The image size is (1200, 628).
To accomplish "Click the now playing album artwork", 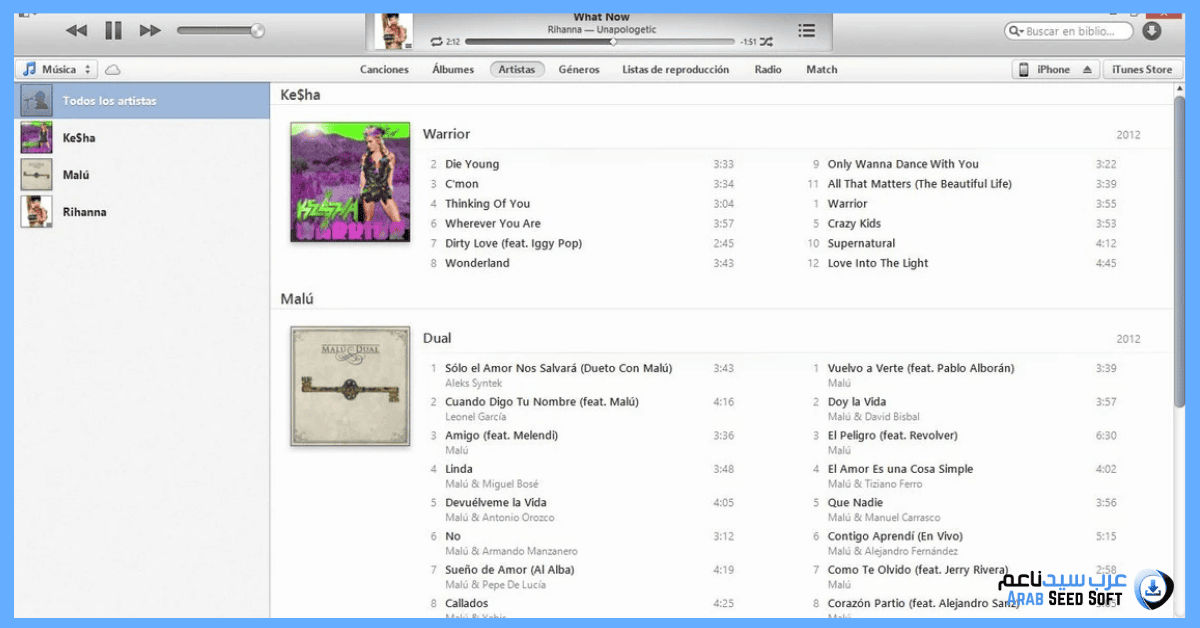I will [x=393, y=31].
